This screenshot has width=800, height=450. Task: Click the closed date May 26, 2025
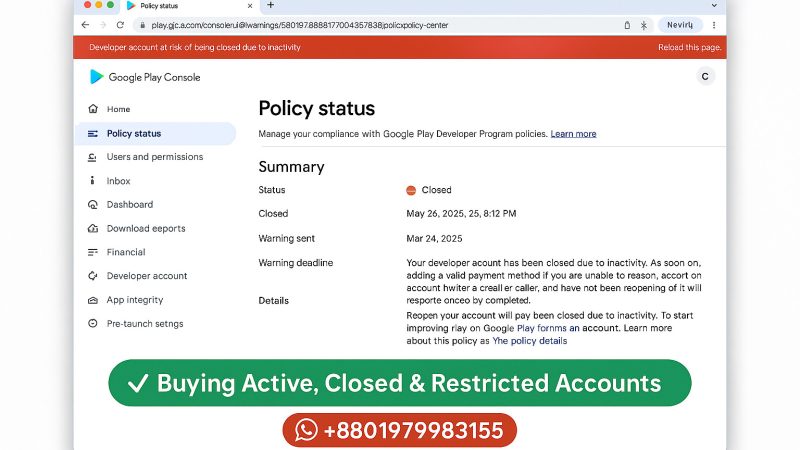tap(461, 214)
